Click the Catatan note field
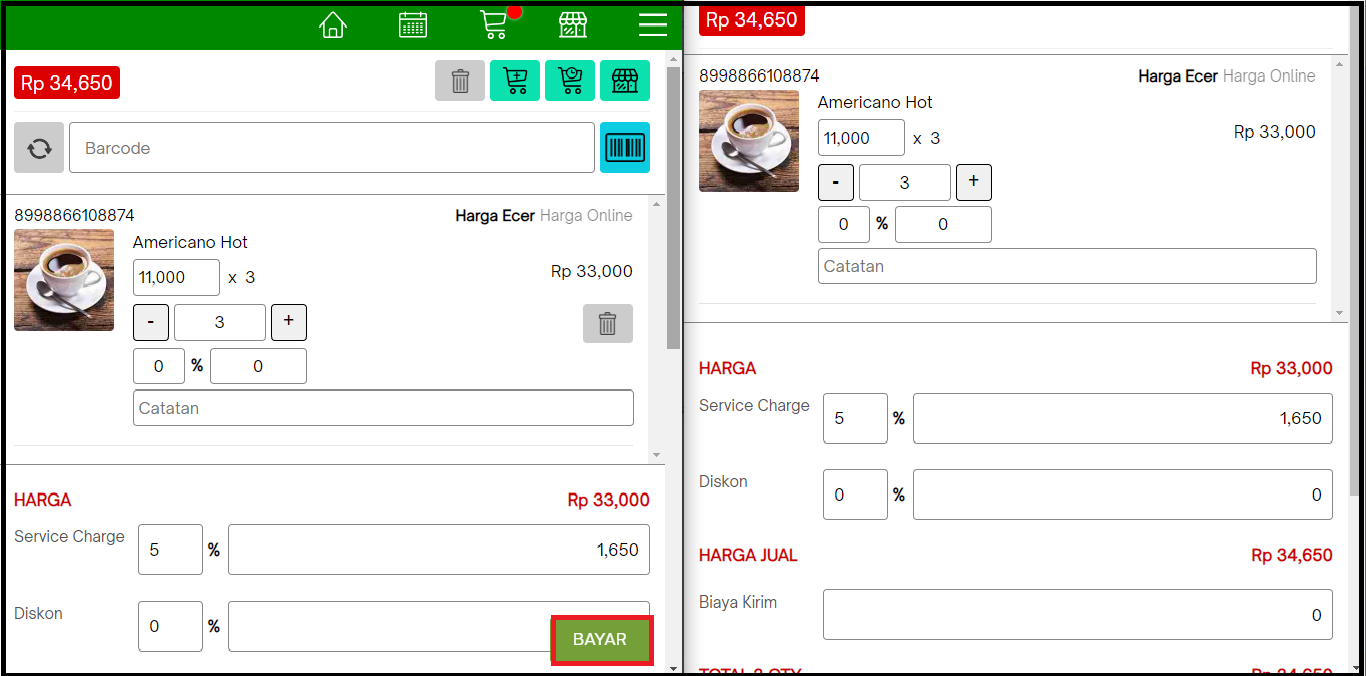Image resolution: width=1366 pixels, height=676 pixels. (383, 407)
